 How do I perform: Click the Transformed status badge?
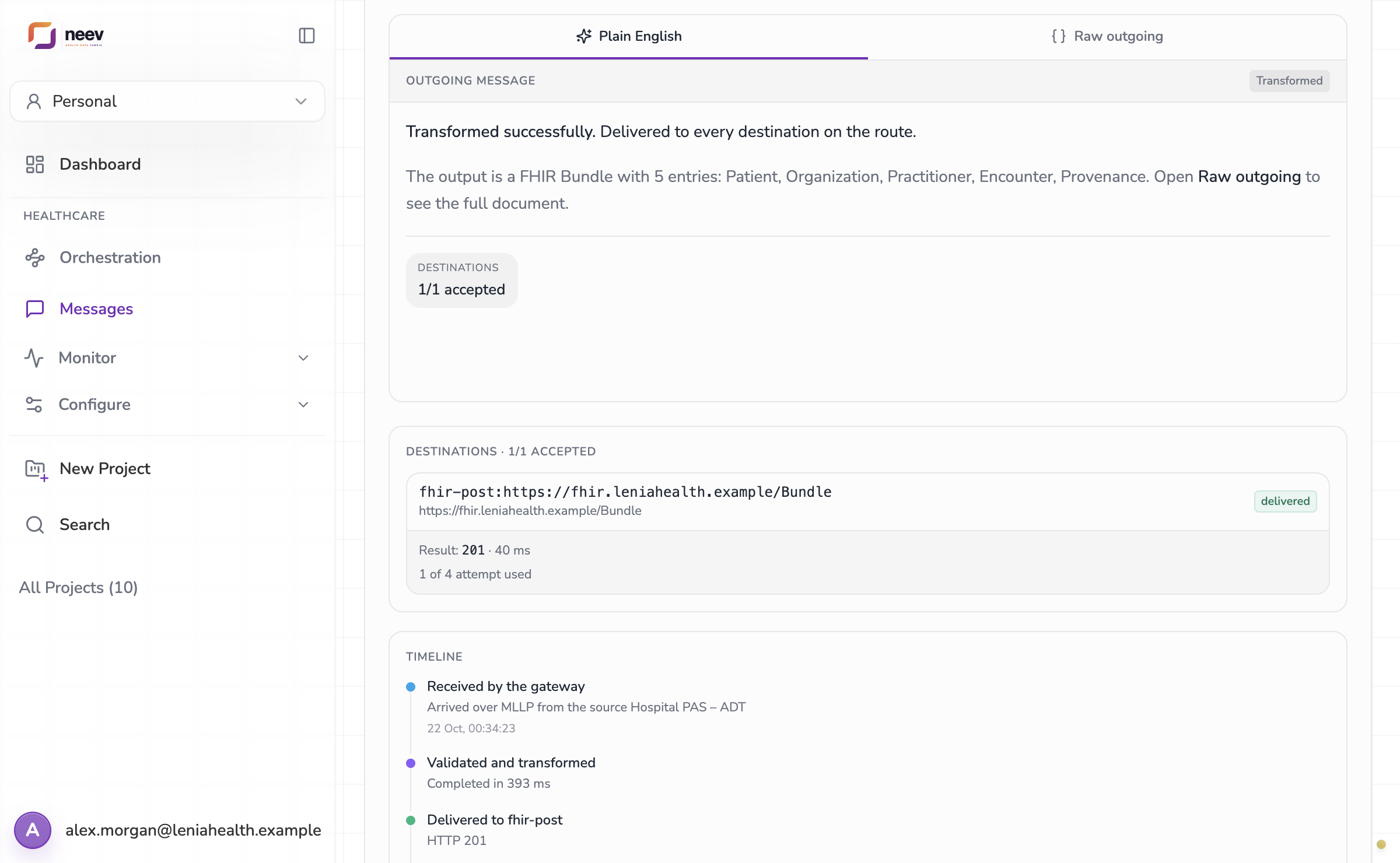point(1289,80)
